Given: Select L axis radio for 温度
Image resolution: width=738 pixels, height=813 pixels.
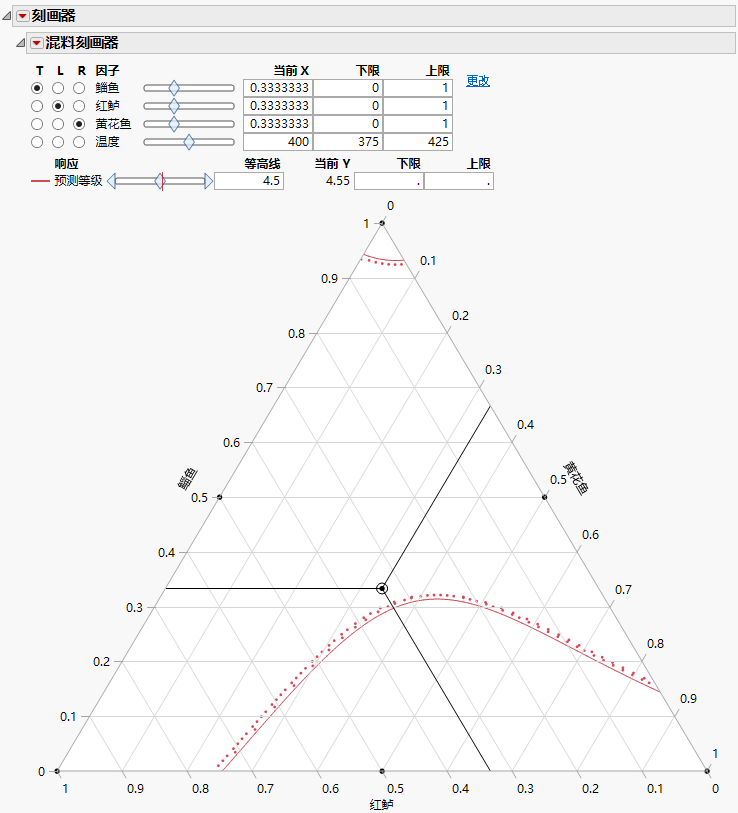Looking at the screenshot, I should 58,142.
